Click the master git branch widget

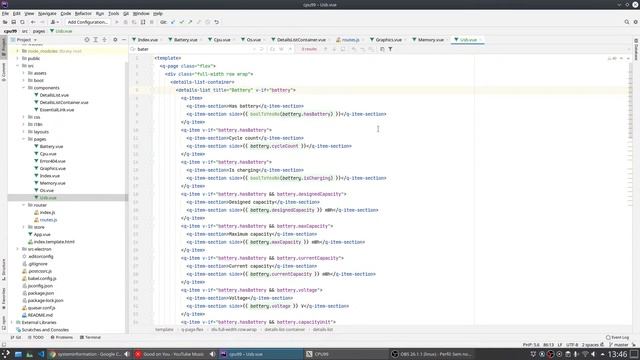pyautogui.click(x=620, y=345)
